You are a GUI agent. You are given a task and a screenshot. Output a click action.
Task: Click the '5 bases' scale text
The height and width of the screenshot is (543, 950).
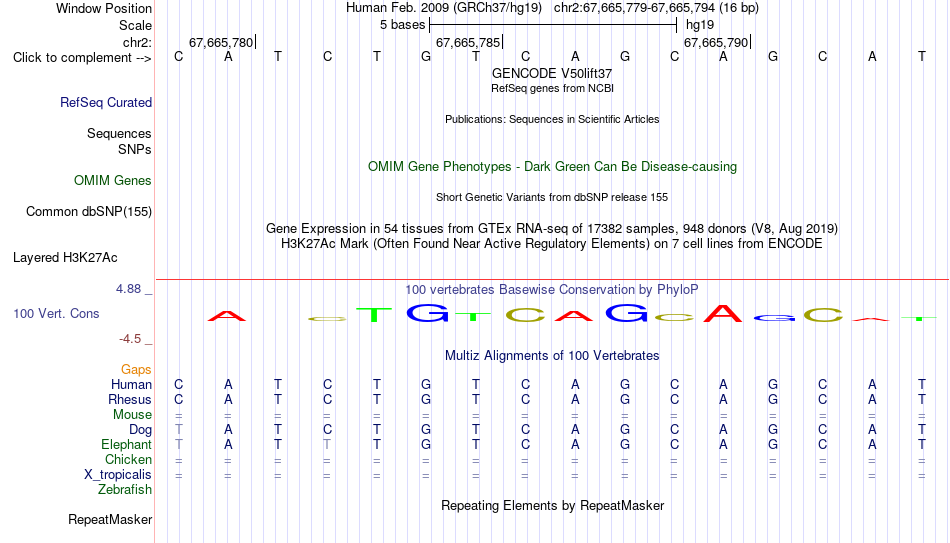click(403, 25)
